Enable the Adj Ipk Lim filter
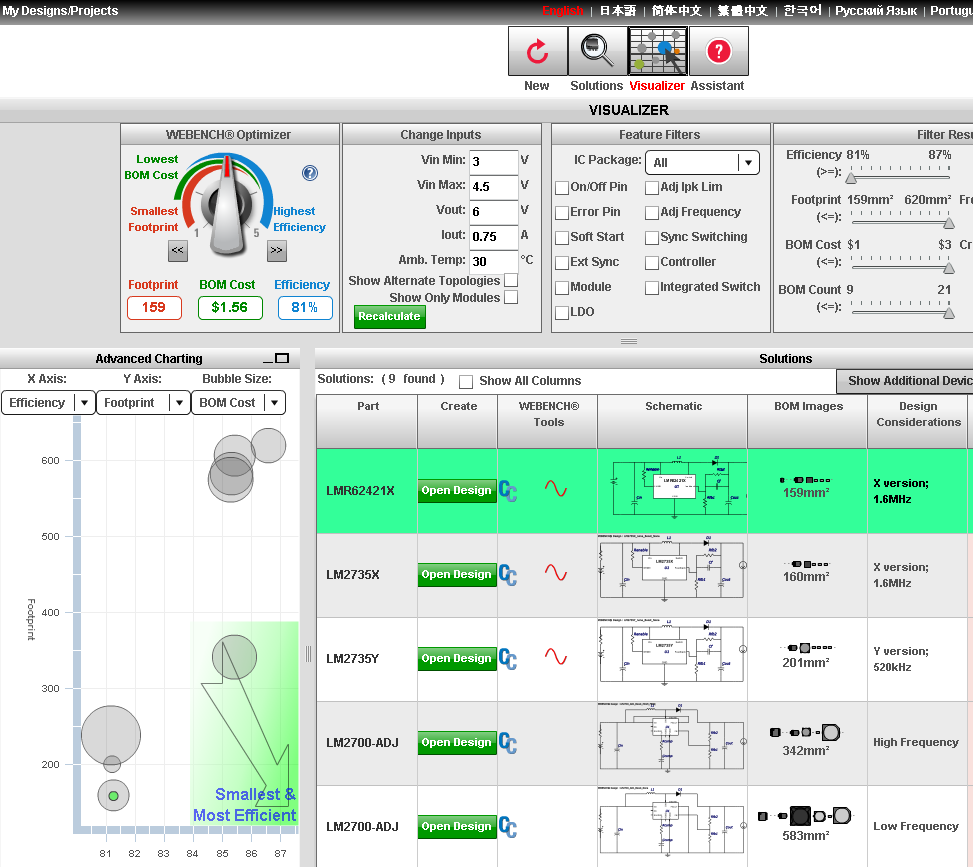This screenshot has width=973, height=867. [652, 187]
